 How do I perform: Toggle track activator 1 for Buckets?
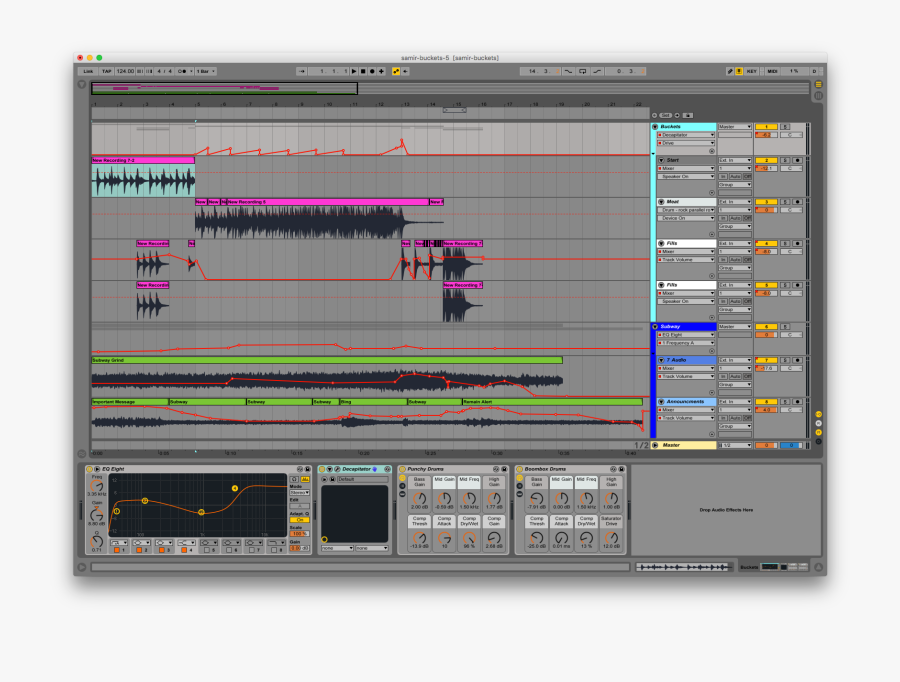click(x=766, y=126)
